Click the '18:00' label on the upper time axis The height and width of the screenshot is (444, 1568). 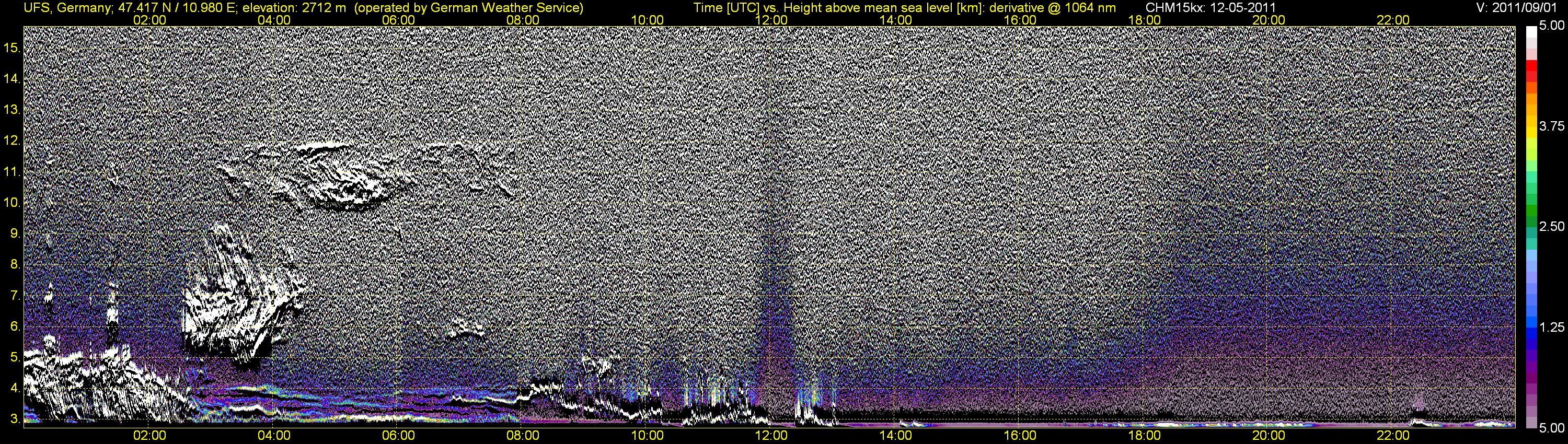(x=1144, y=20)
